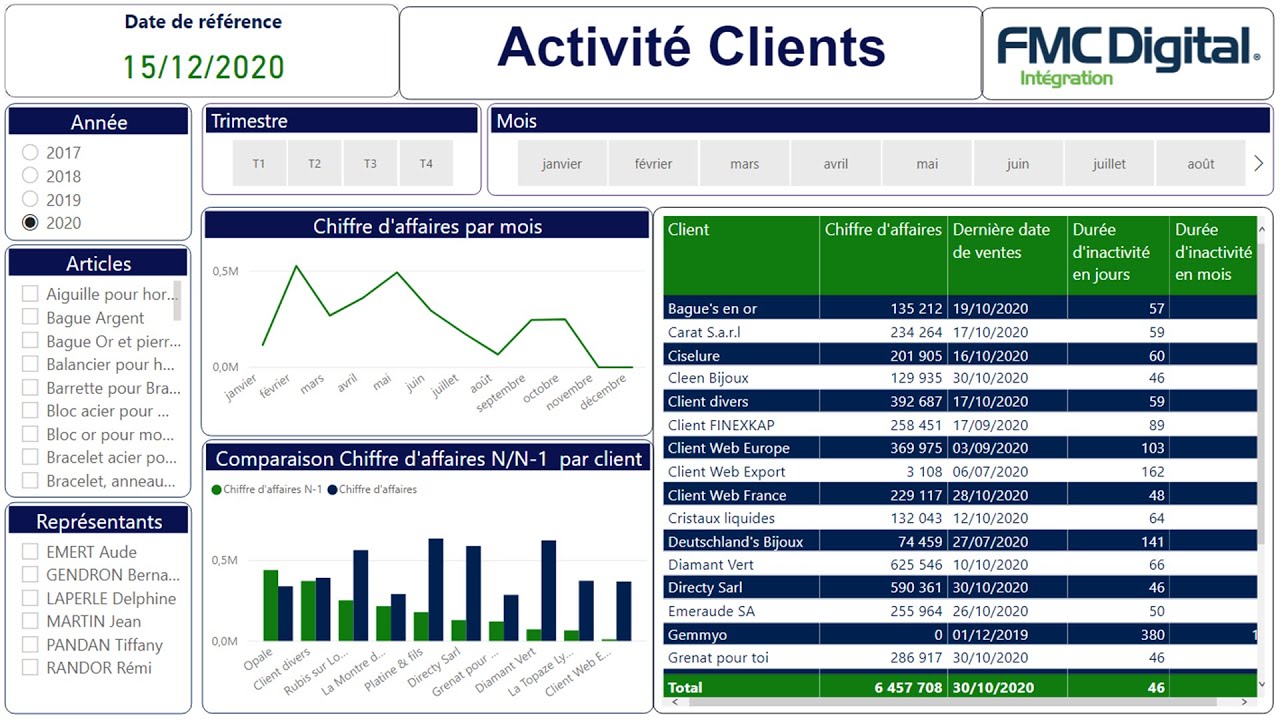Select the Bague's en or client row
Screen dimensions: 1280x720
tap(960, 309)
